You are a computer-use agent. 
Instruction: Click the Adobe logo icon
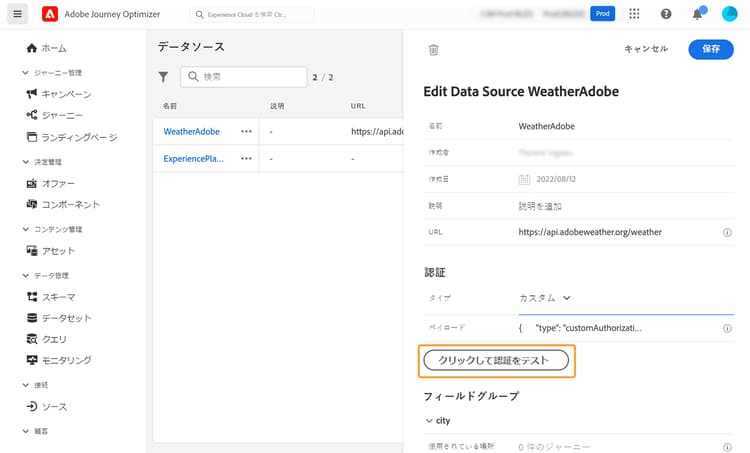click(50, 14)
